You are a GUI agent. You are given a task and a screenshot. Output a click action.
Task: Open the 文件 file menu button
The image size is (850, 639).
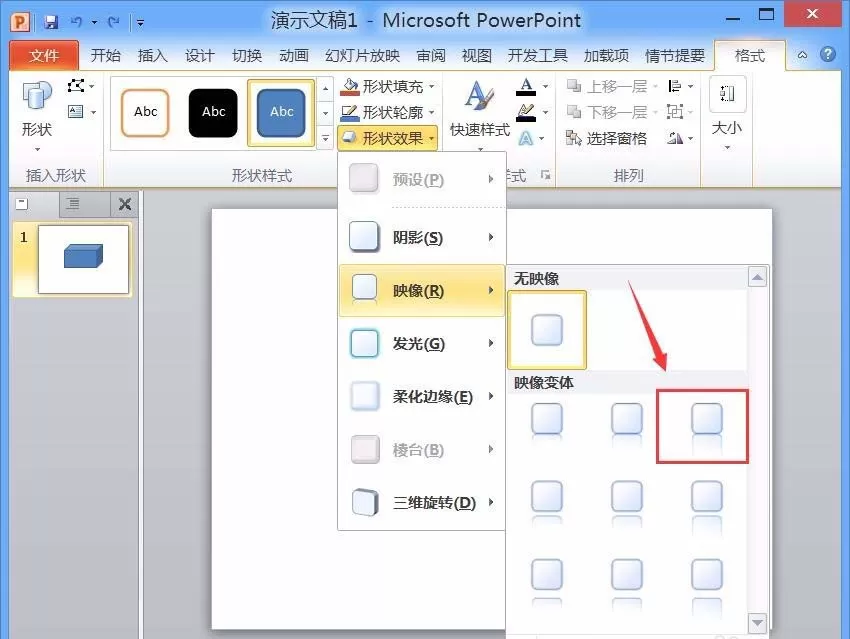click(44, 55)
